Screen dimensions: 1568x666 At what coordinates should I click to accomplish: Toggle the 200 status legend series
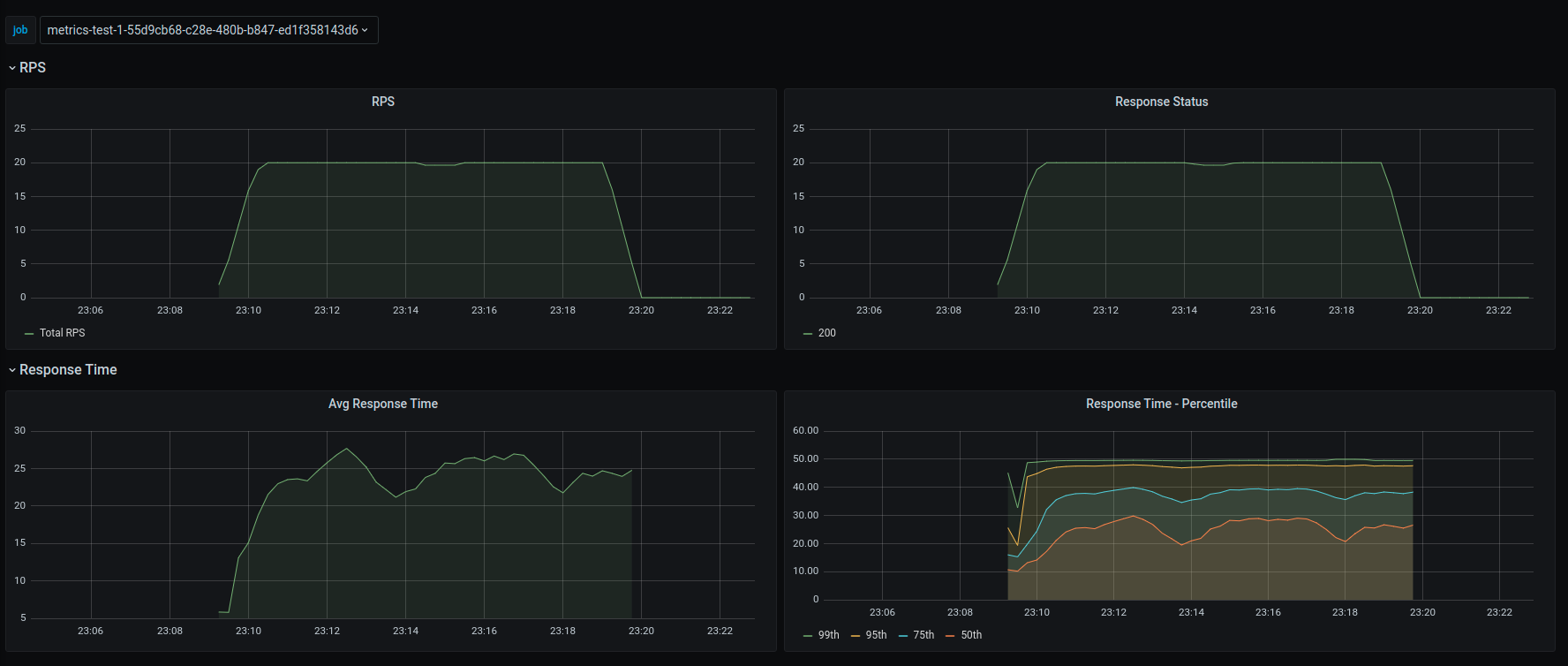tap(827, 333)
